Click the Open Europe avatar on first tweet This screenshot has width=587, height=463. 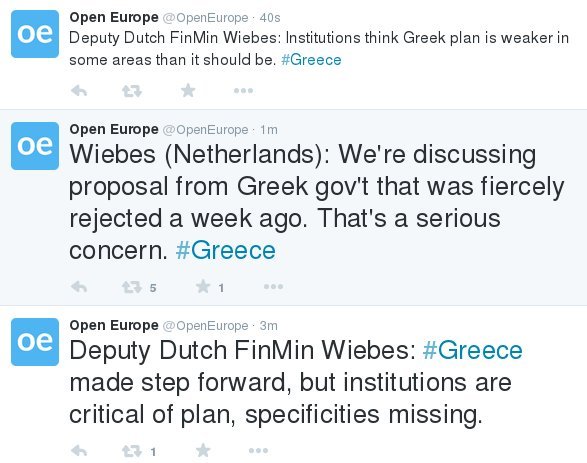[x=35, y=34]
